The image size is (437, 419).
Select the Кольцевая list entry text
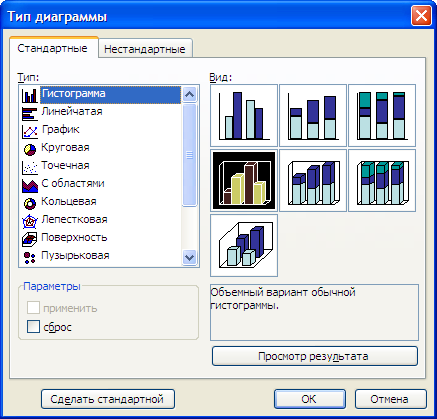69,201
